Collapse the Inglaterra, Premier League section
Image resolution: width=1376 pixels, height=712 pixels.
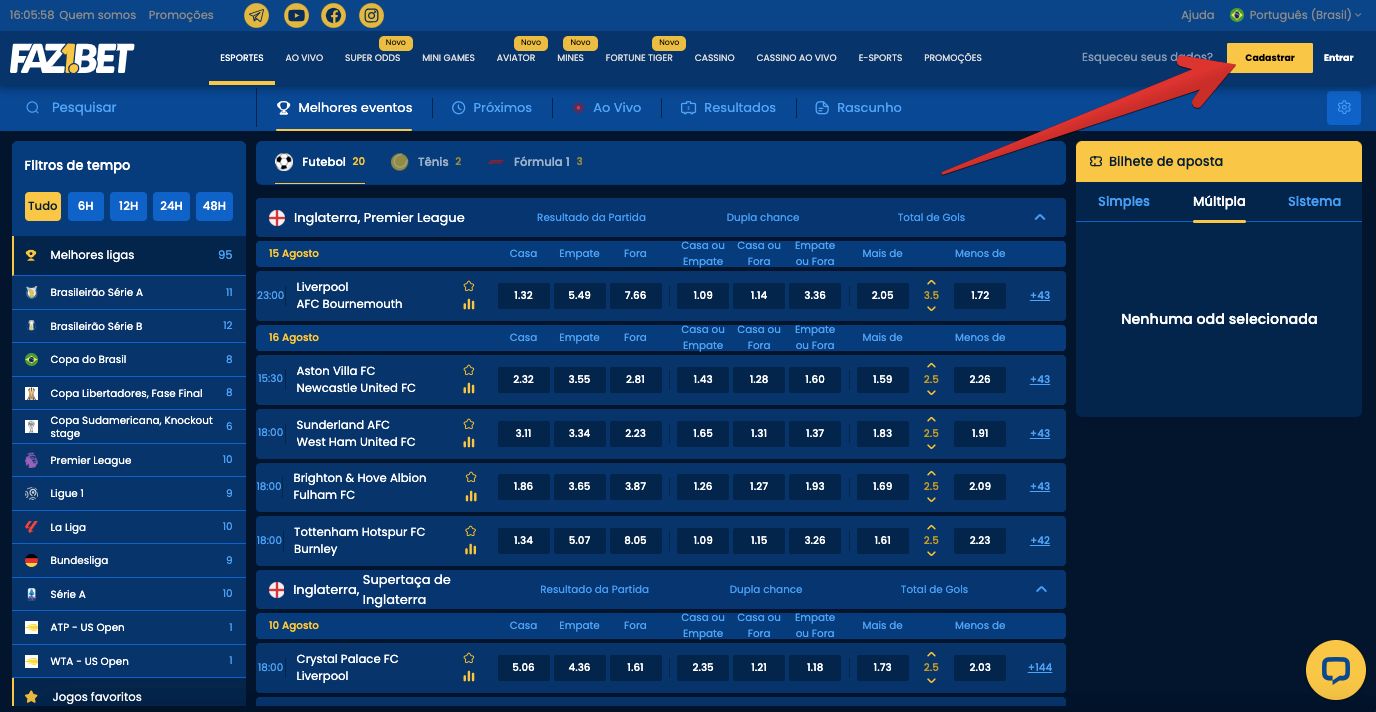pyautogui.click(x=1040, y=217)
